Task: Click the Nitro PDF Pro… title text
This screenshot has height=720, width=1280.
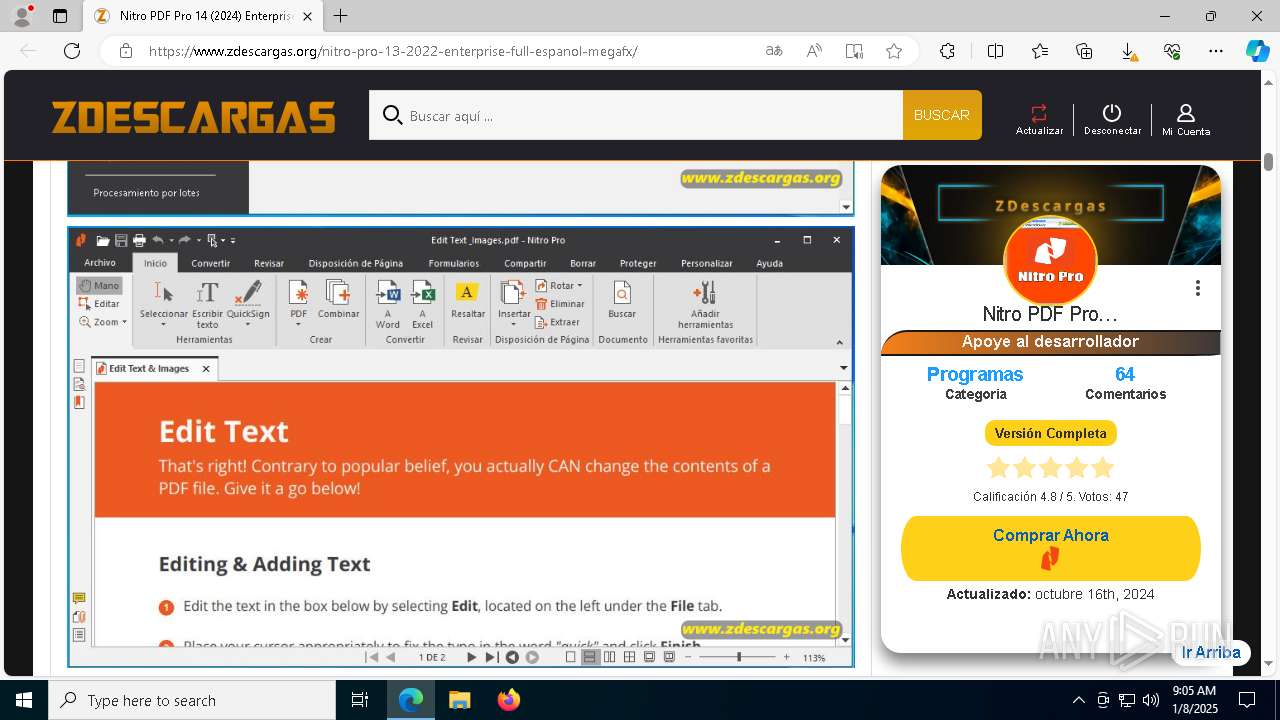Action: pyautogui.click(x=1050, y=314)
